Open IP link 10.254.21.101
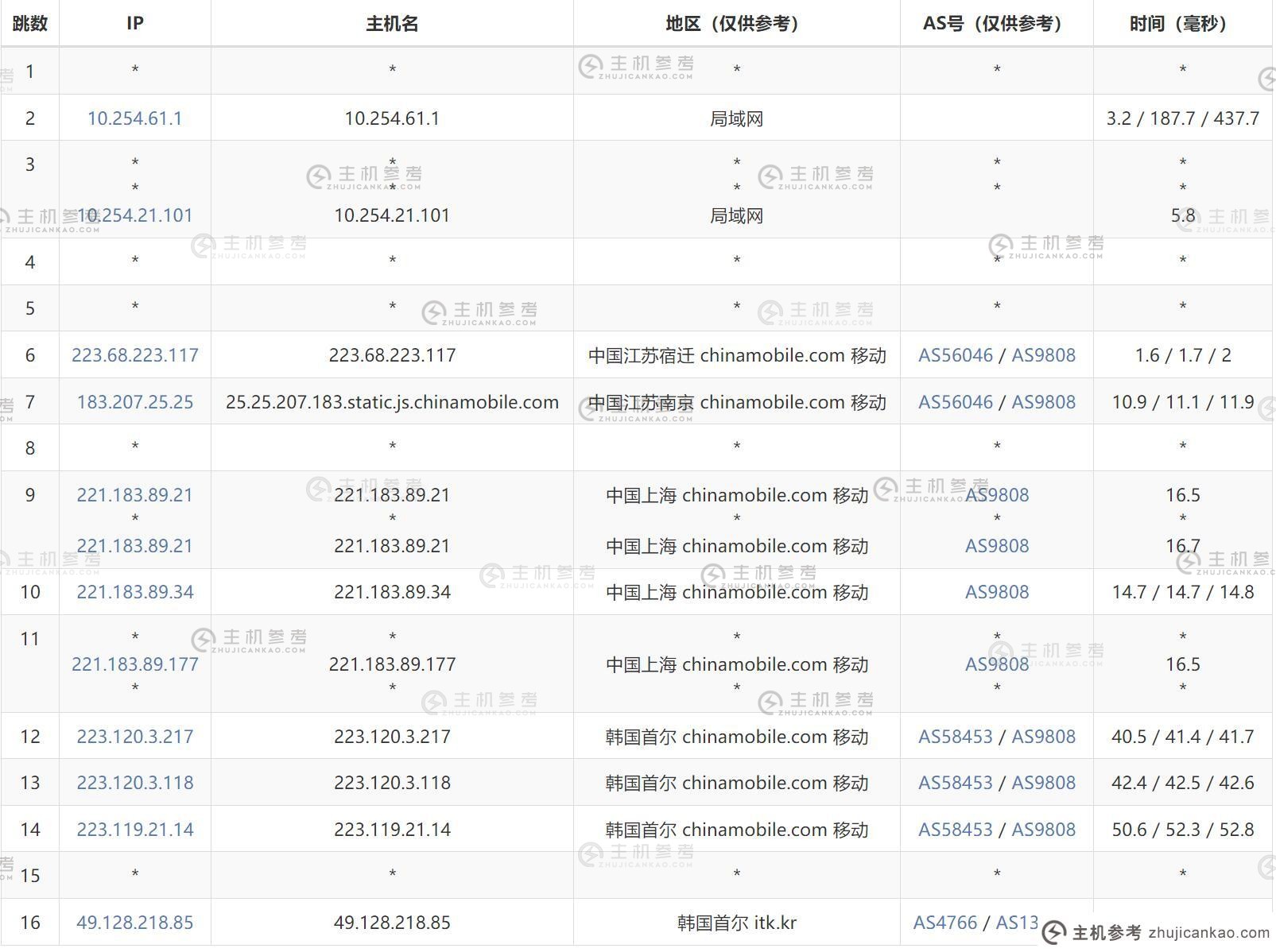Image resolution: width=1276 pixels, height=952 pixels. click(134, 215)
